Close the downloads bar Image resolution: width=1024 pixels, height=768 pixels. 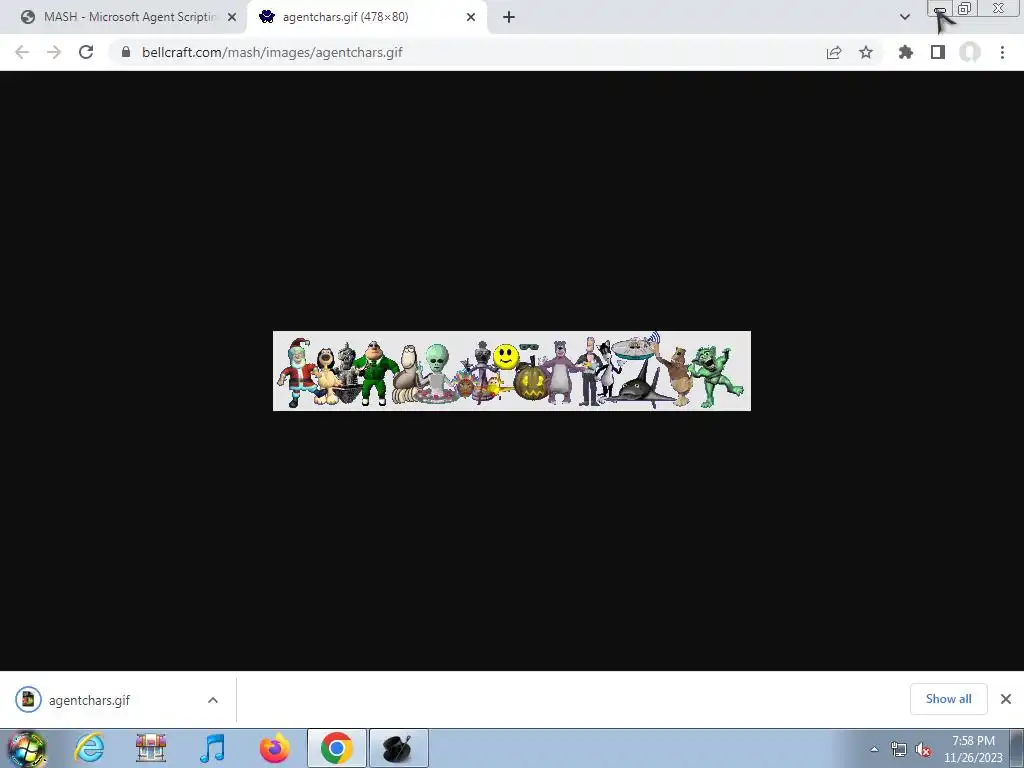coord(1006,699)
